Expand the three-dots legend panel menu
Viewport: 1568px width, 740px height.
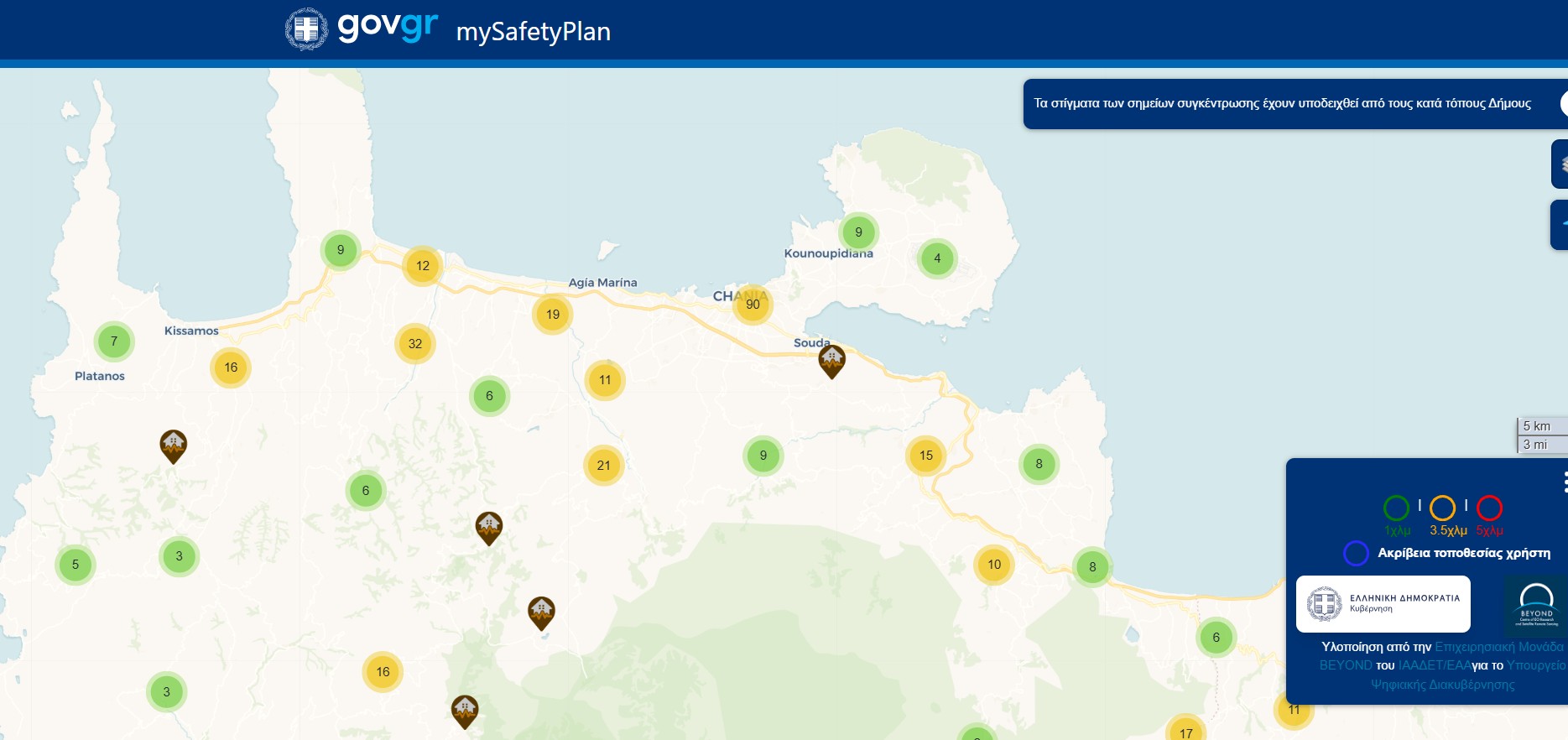coord(1564,482)
